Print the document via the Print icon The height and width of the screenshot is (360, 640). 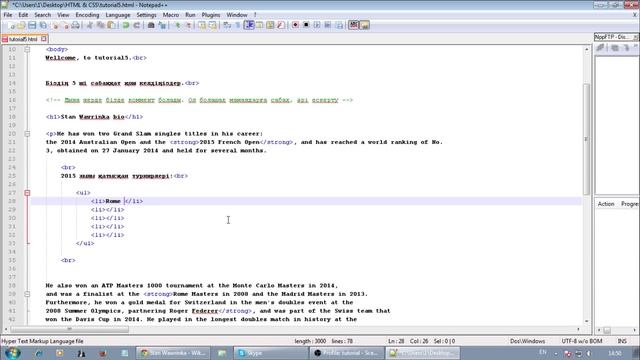pyautogui.click(x=76, y=25)
